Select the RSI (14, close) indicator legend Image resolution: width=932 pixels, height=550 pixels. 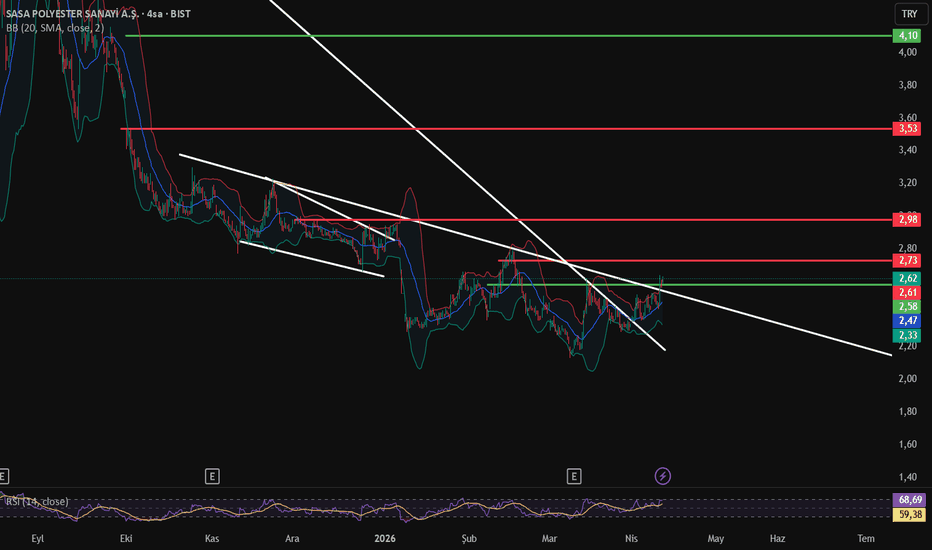click(37, 502)
